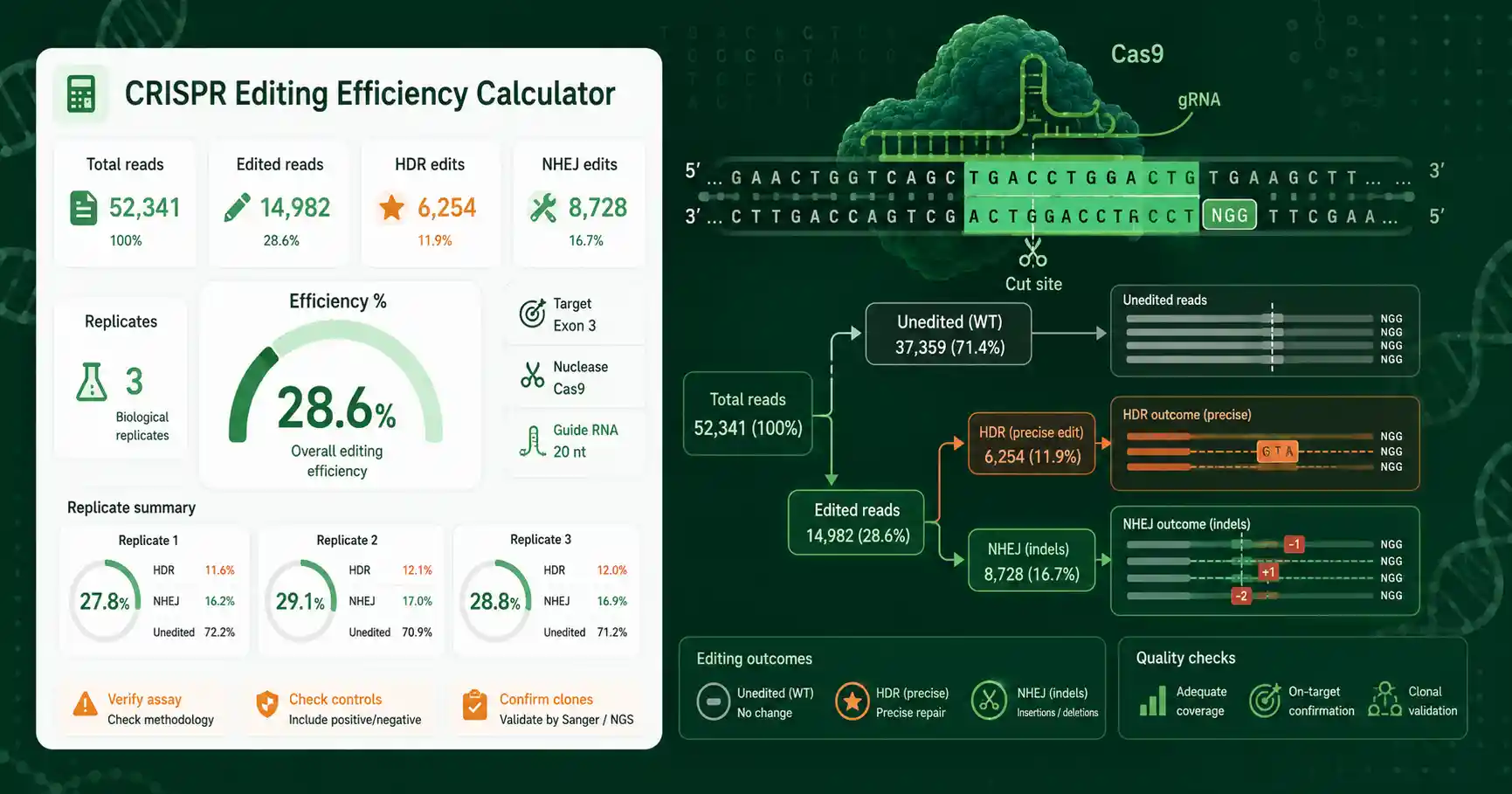Click the GTA insert in HDR outcome

point(1277,452)
